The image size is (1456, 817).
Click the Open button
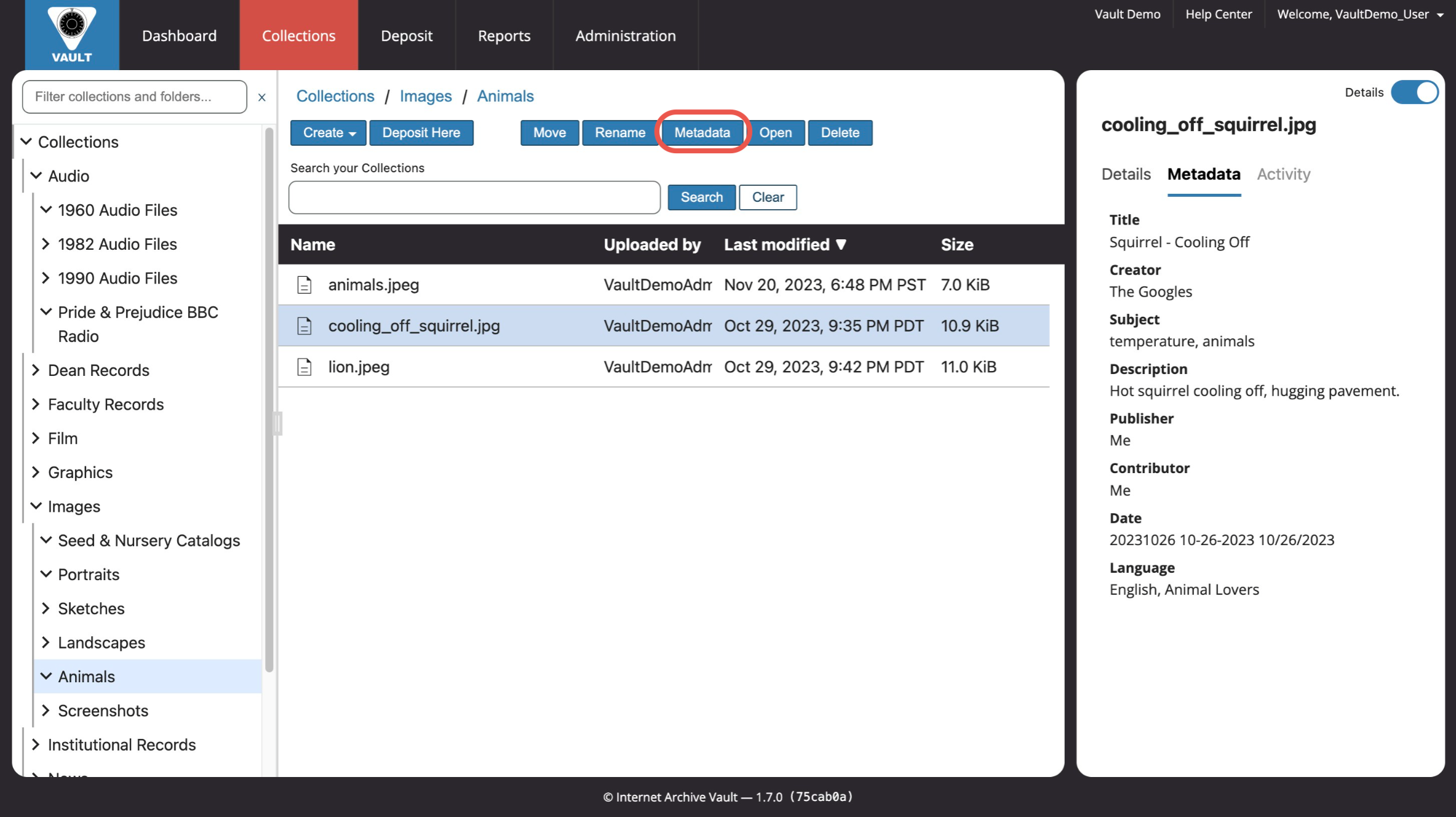pos(775,133)
